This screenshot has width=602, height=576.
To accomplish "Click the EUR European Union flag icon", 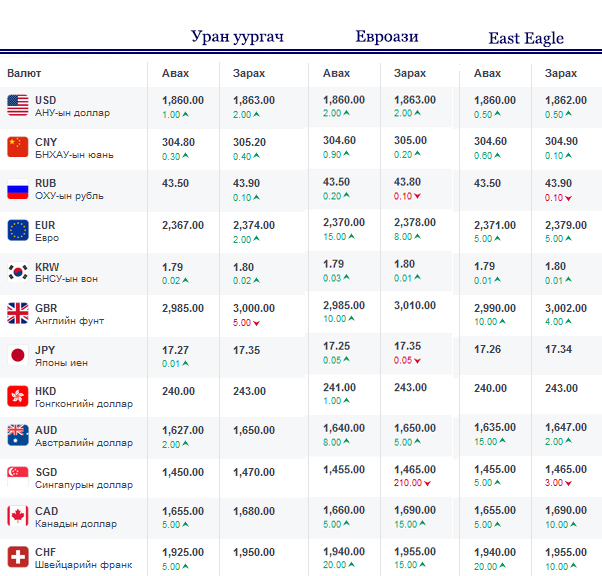I will tap(18, 231).
